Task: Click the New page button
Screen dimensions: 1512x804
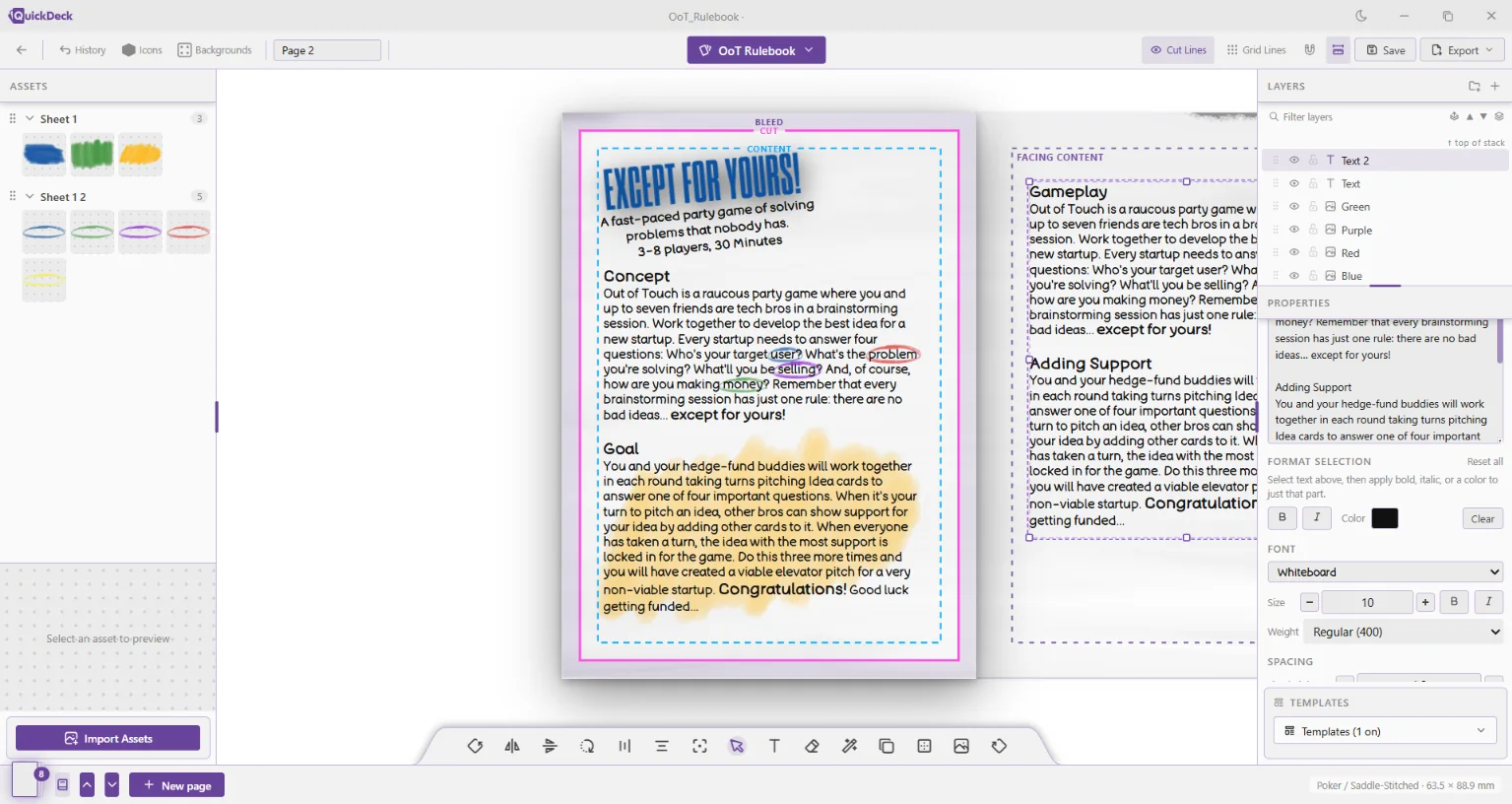Action: (177, 785)
